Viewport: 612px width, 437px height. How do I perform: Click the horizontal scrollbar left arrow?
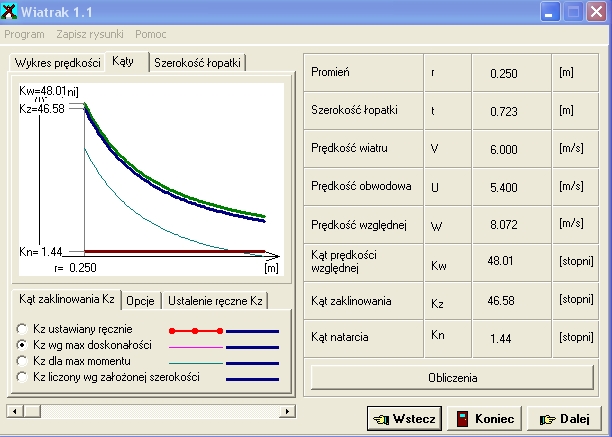pos(12,411)
